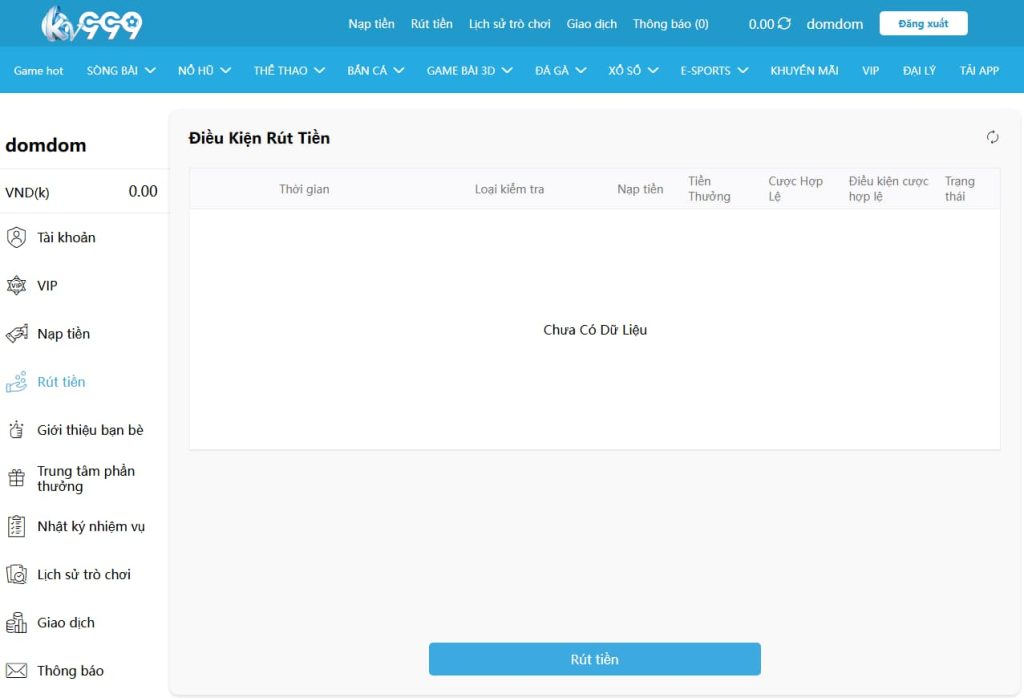Select Trung tâm phần thưởng in sidebar
The width and height of the screenshot is (1024, 698).
86,479
